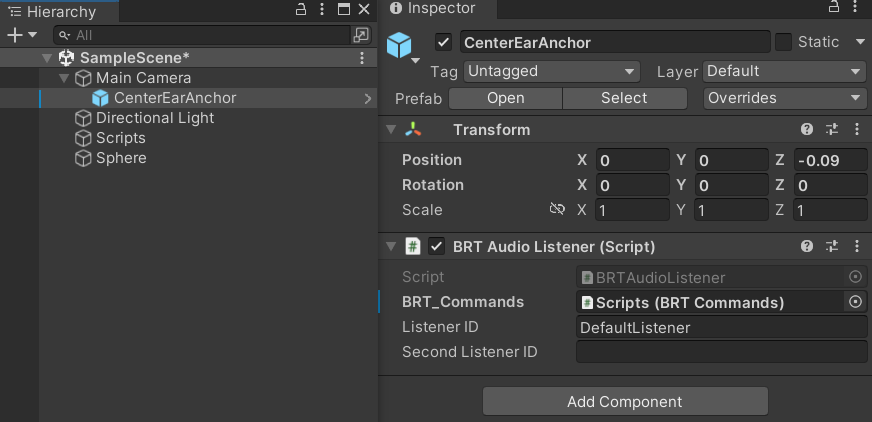872x422 pixels.
Task: Click the Position X field
Action: pyautogui.click(x=633, y=161)
